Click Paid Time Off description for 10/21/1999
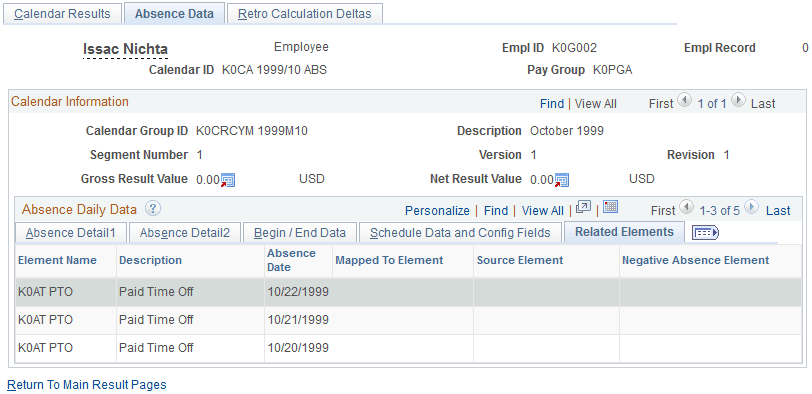Screen dimensions: 812x394 coord(156,320)
